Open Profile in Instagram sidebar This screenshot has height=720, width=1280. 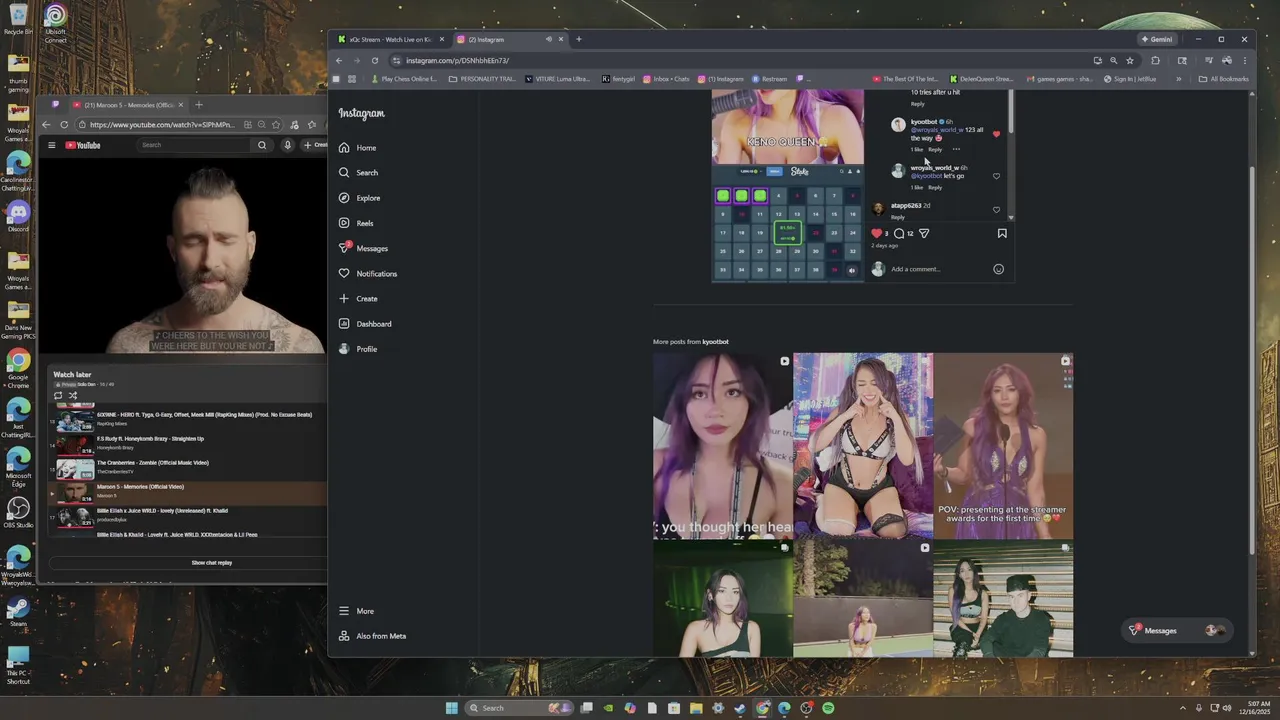357,349
